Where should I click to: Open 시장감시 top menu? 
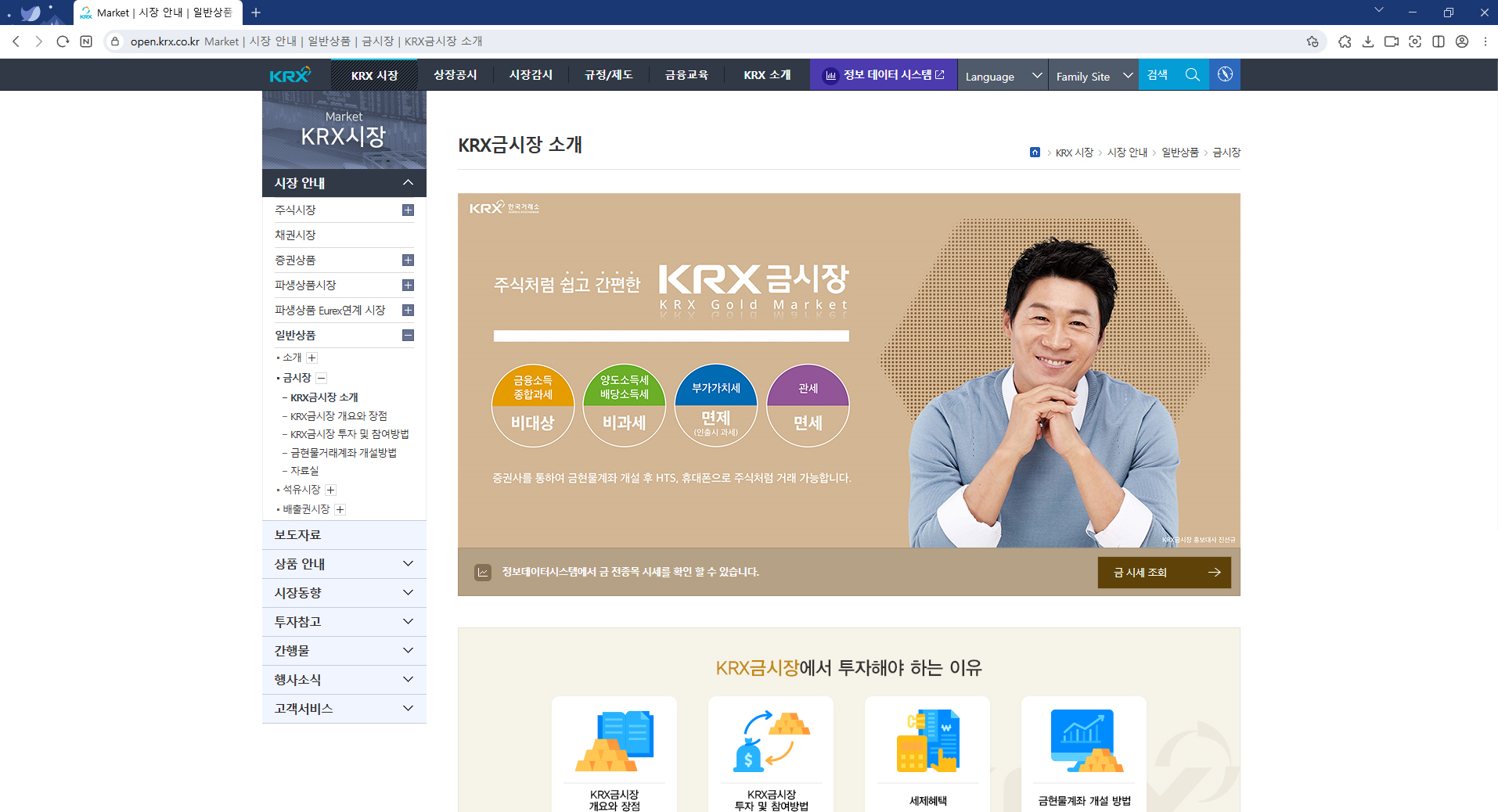click(x=531, y=75)
